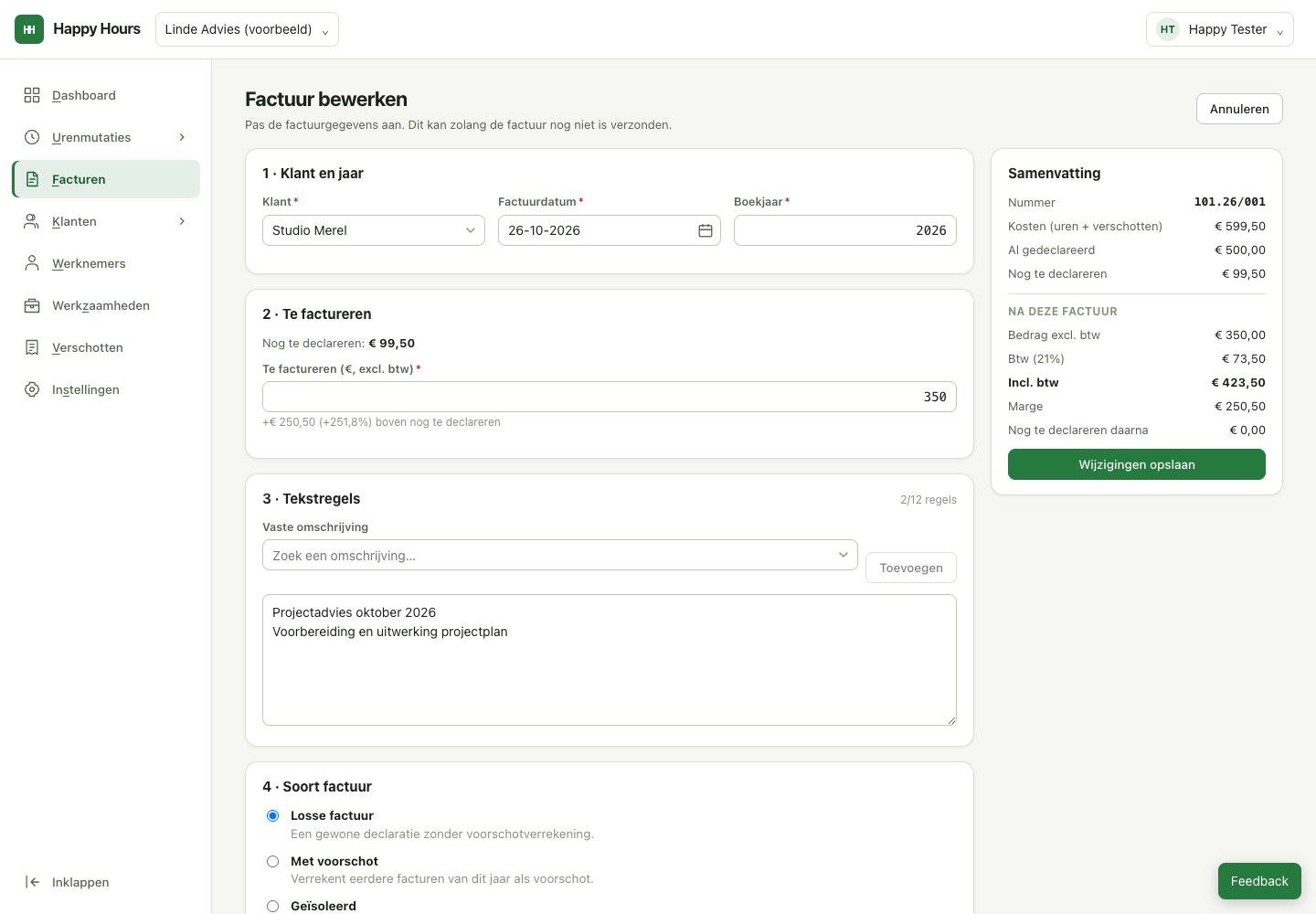Open Werknemers in the sidebar
The width and height of the screenshot is (1316, 914).
106,263
